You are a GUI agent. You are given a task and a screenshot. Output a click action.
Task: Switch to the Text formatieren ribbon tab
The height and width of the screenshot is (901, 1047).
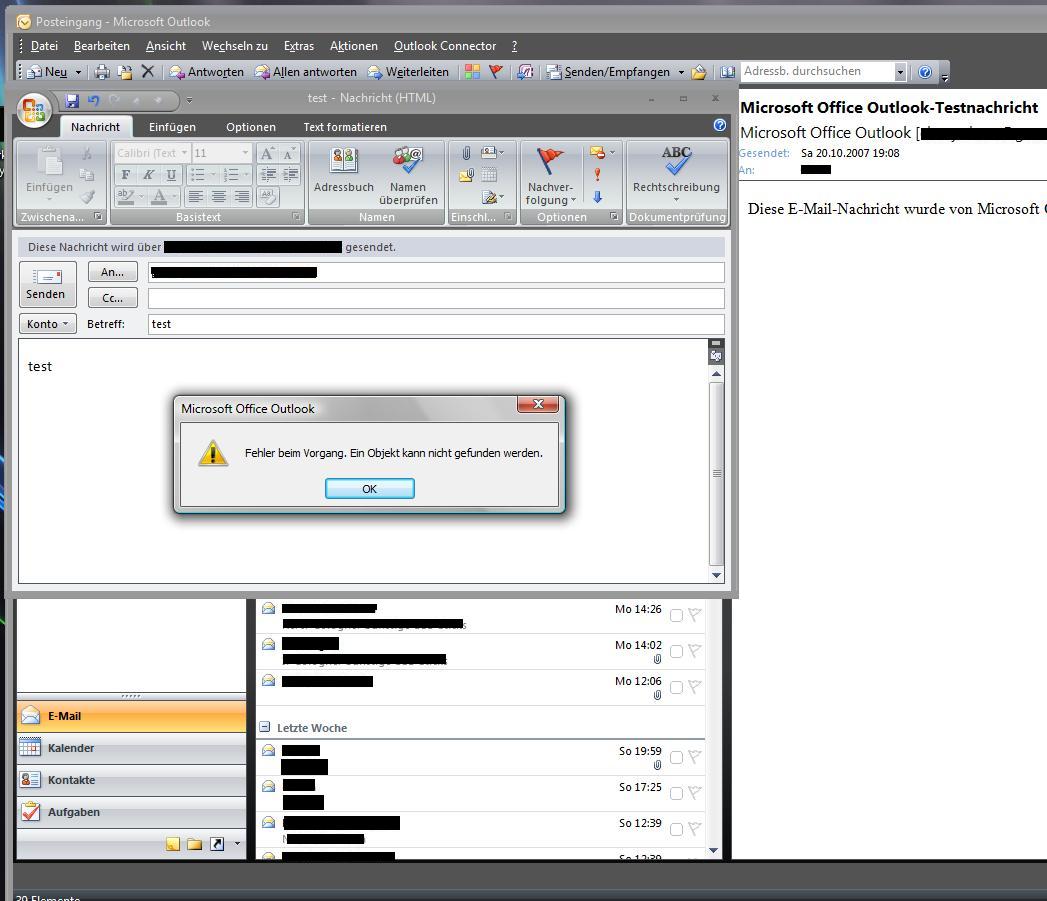[x=345, y=127]
